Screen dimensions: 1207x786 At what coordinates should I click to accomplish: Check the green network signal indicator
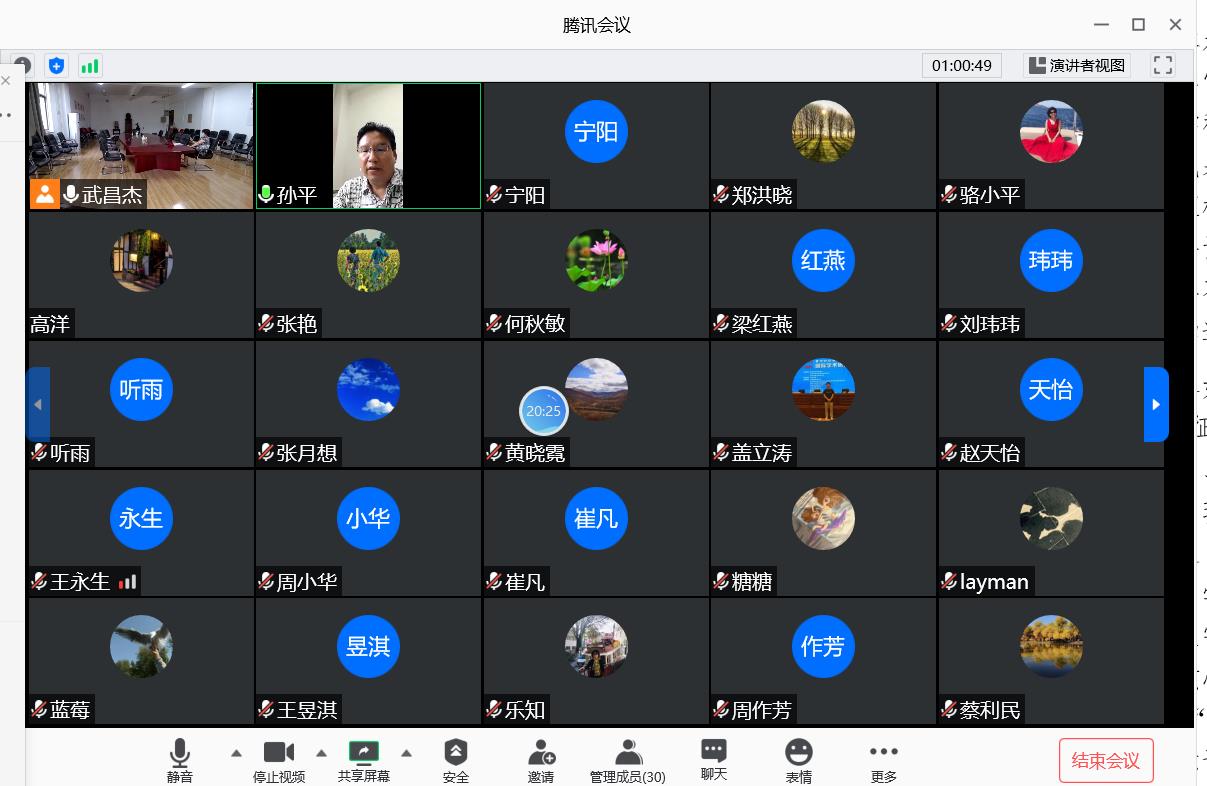pyautogui.click(x=90, y=66)
